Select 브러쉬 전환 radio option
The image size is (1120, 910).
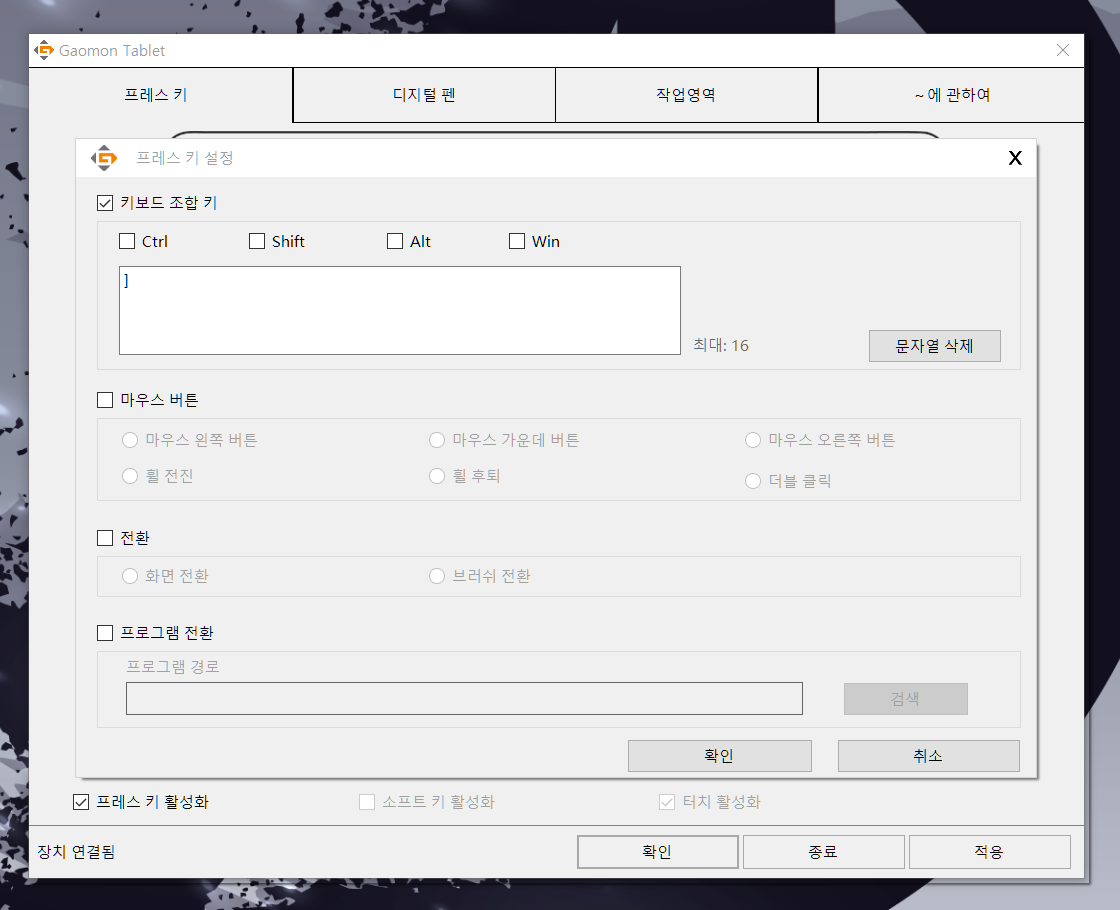click(x=437, y=576)
